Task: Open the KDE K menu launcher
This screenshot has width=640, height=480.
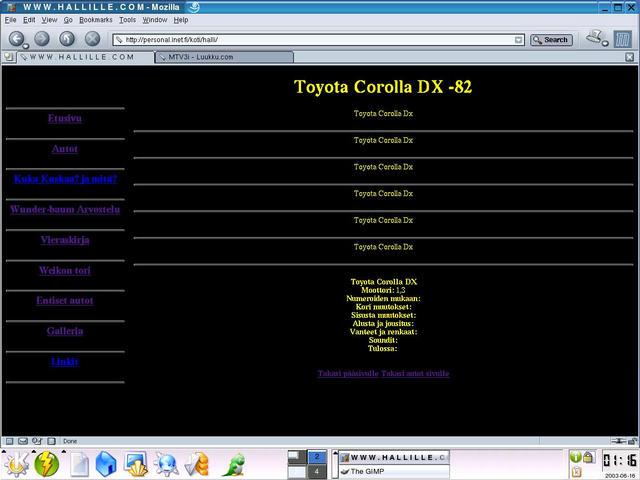Action: click(x=16, y=465)
